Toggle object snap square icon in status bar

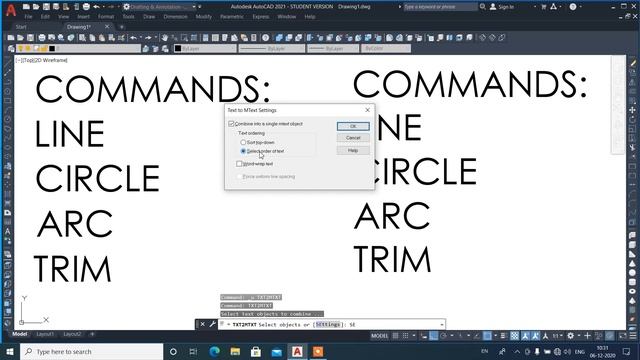[487, 336]
